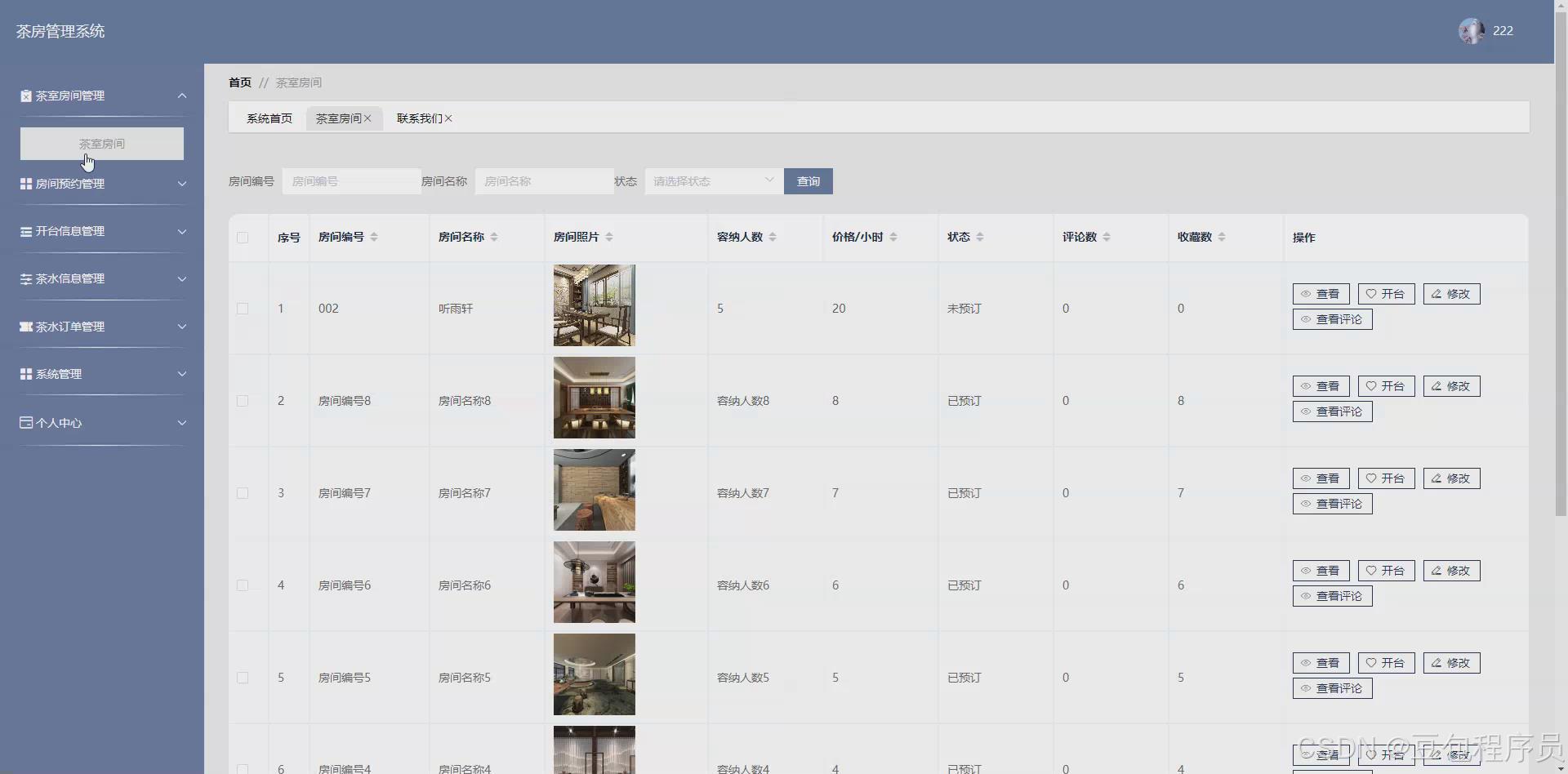Image resolution: width=1568 pixels, height=774 pixels.
Task: Click 查看评论 for 房间名称6
Action: [1333, 596]
